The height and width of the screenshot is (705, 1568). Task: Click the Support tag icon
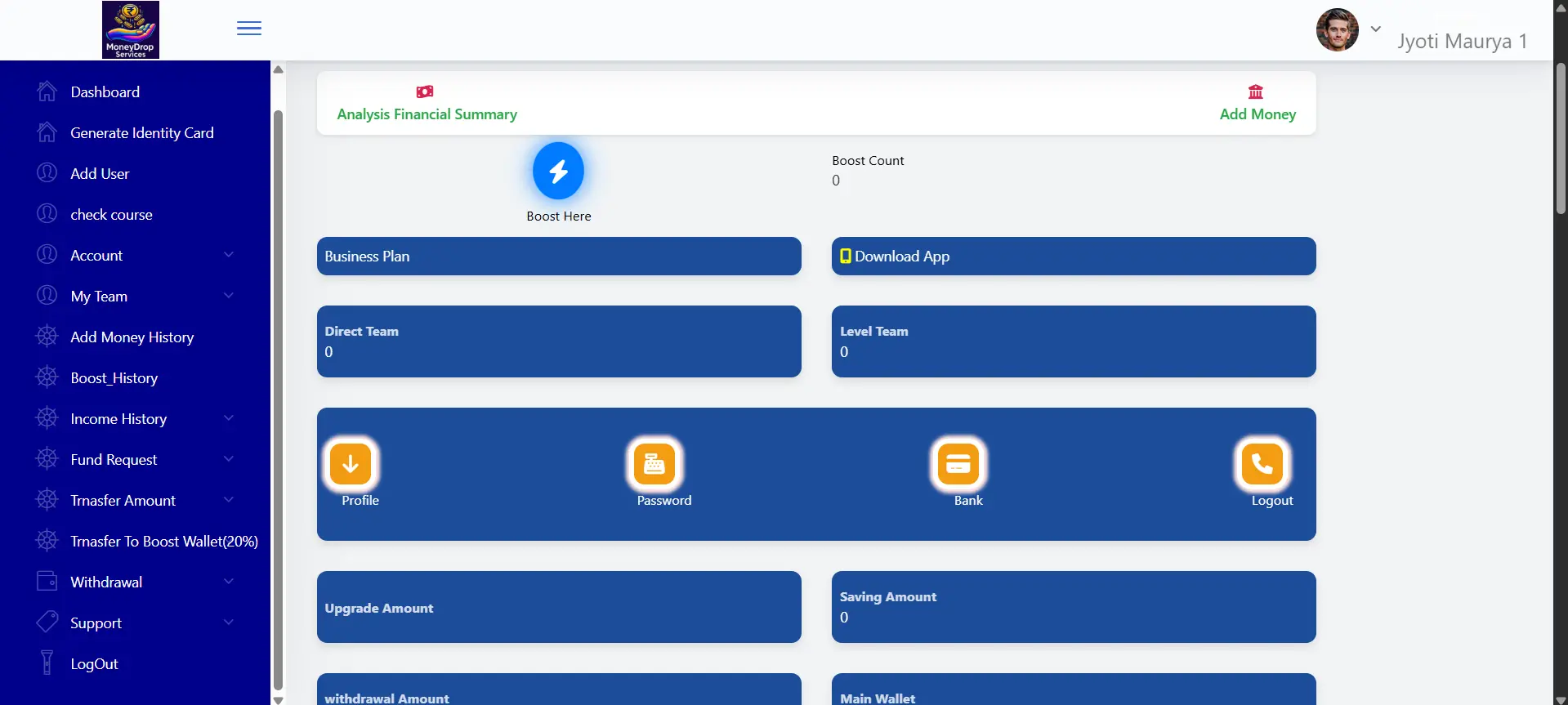click(47, 622)
